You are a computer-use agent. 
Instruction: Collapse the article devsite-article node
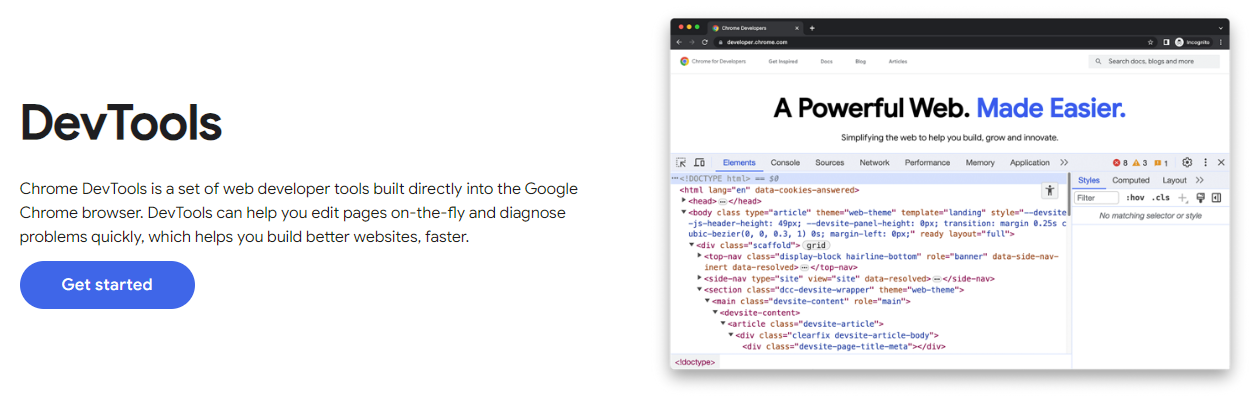pos(724,324)
